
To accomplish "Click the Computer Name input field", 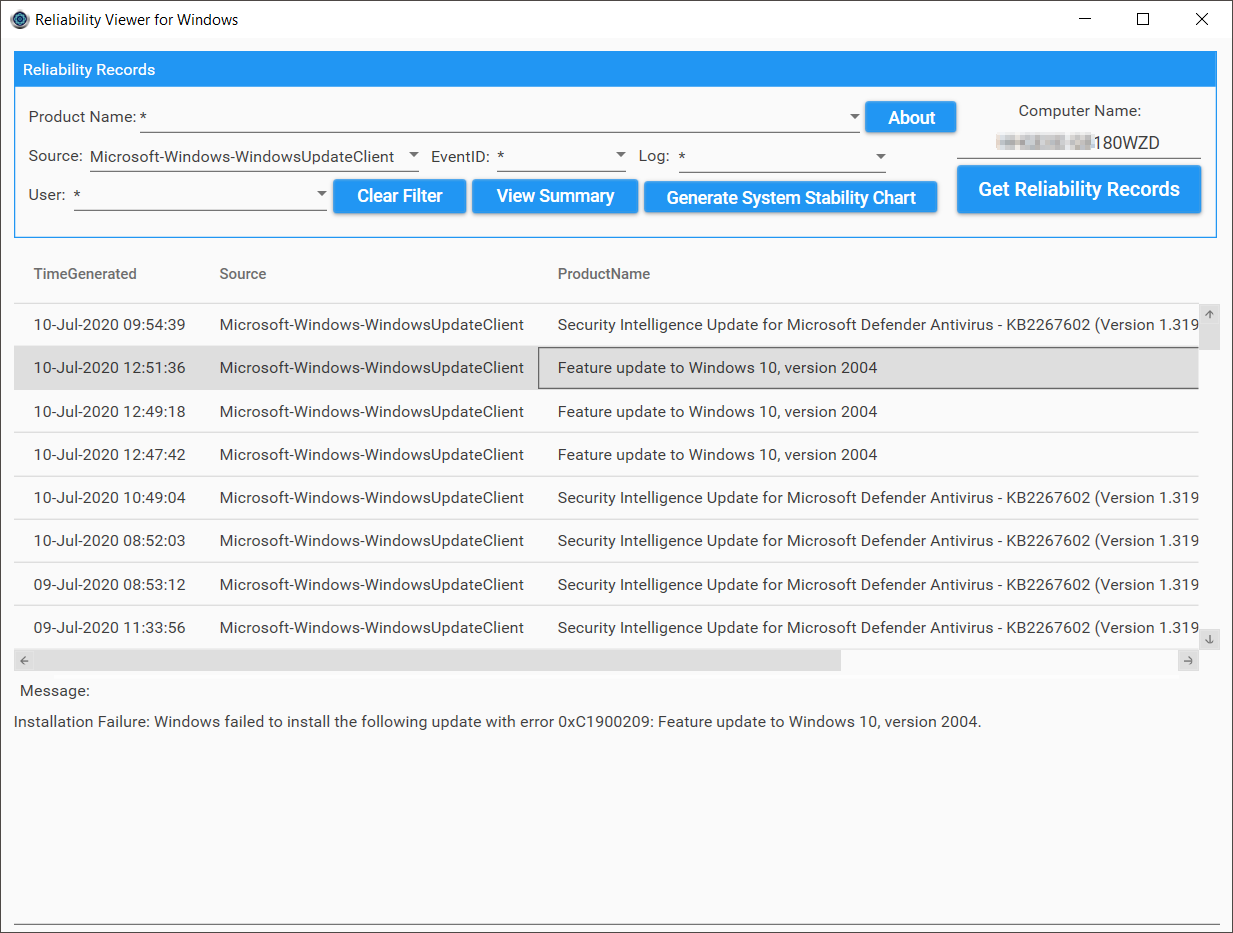I will (x=1079, y=143).
